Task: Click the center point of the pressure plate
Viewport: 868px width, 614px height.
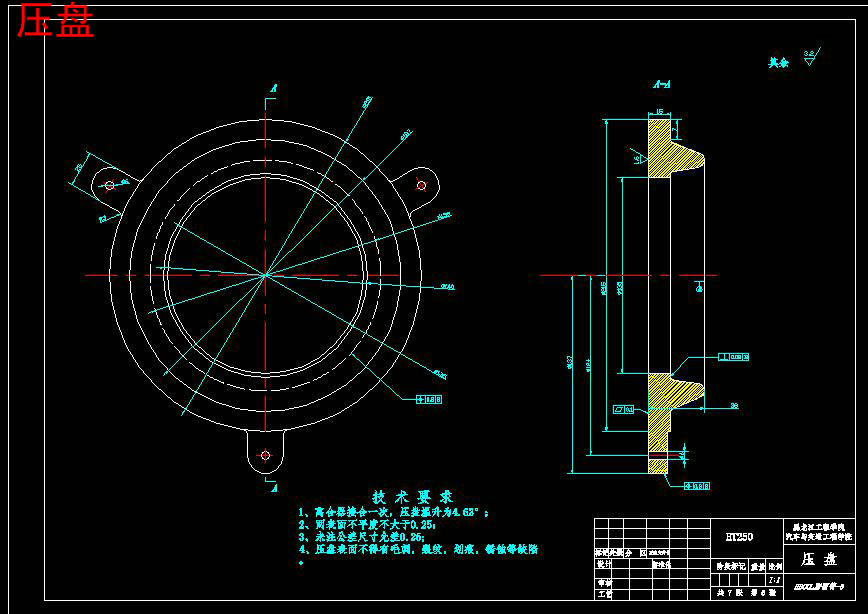Action: (x=266, y=275)
